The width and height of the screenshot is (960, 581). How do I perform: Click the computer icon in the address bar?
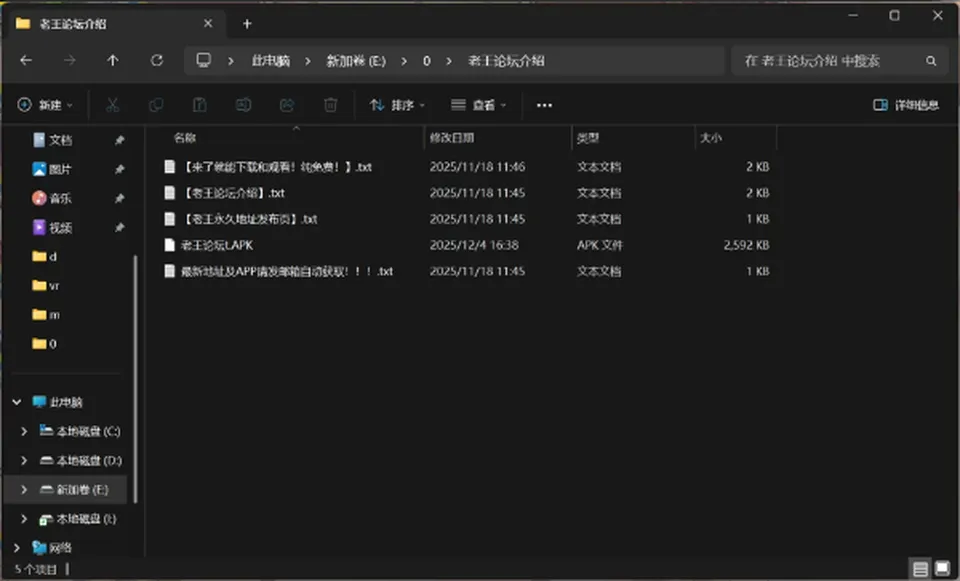point(203,60)
